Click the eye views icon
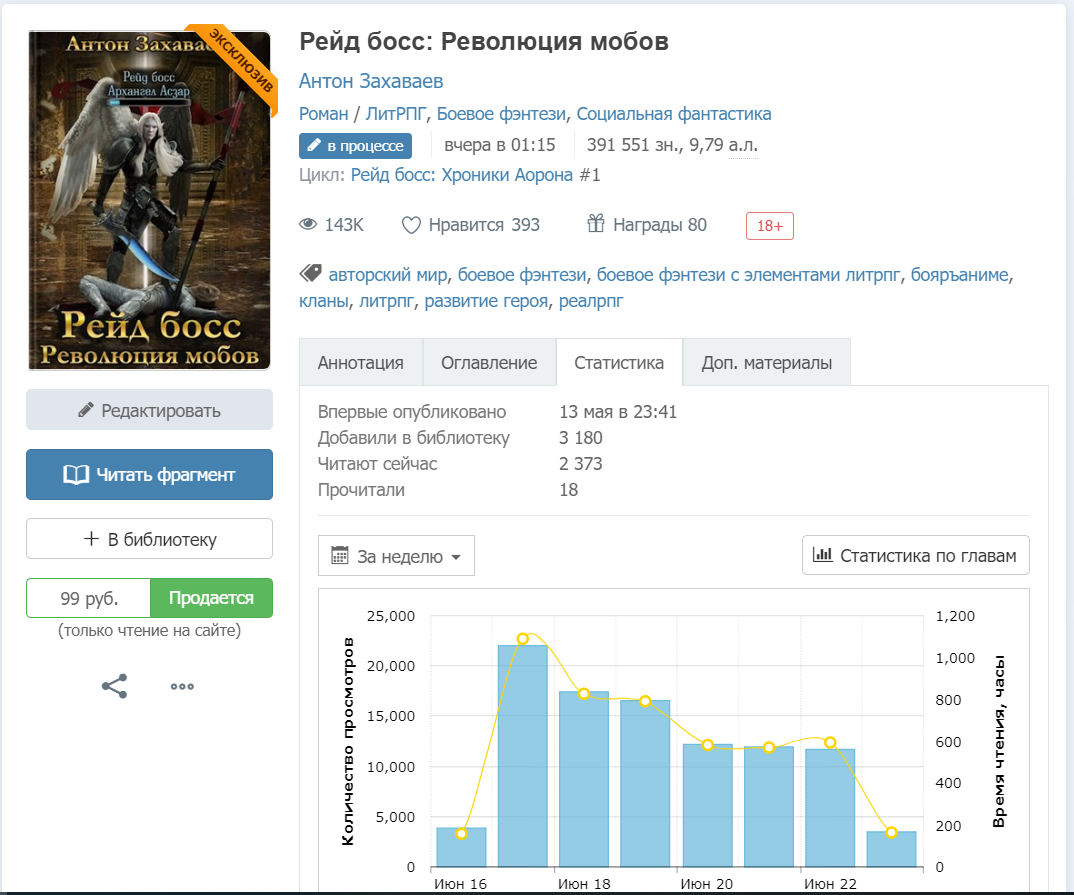Screen dimensions: 1074x895 [x=308, y=225]
